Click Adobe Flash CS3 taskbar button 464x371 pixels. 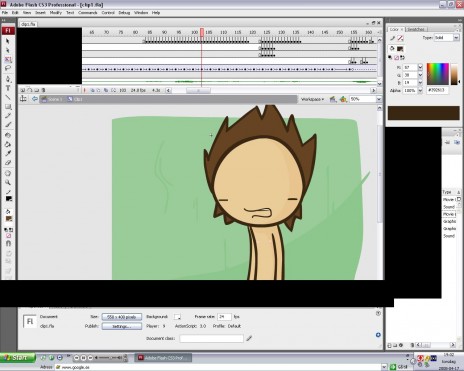click(x=163, y=358)
